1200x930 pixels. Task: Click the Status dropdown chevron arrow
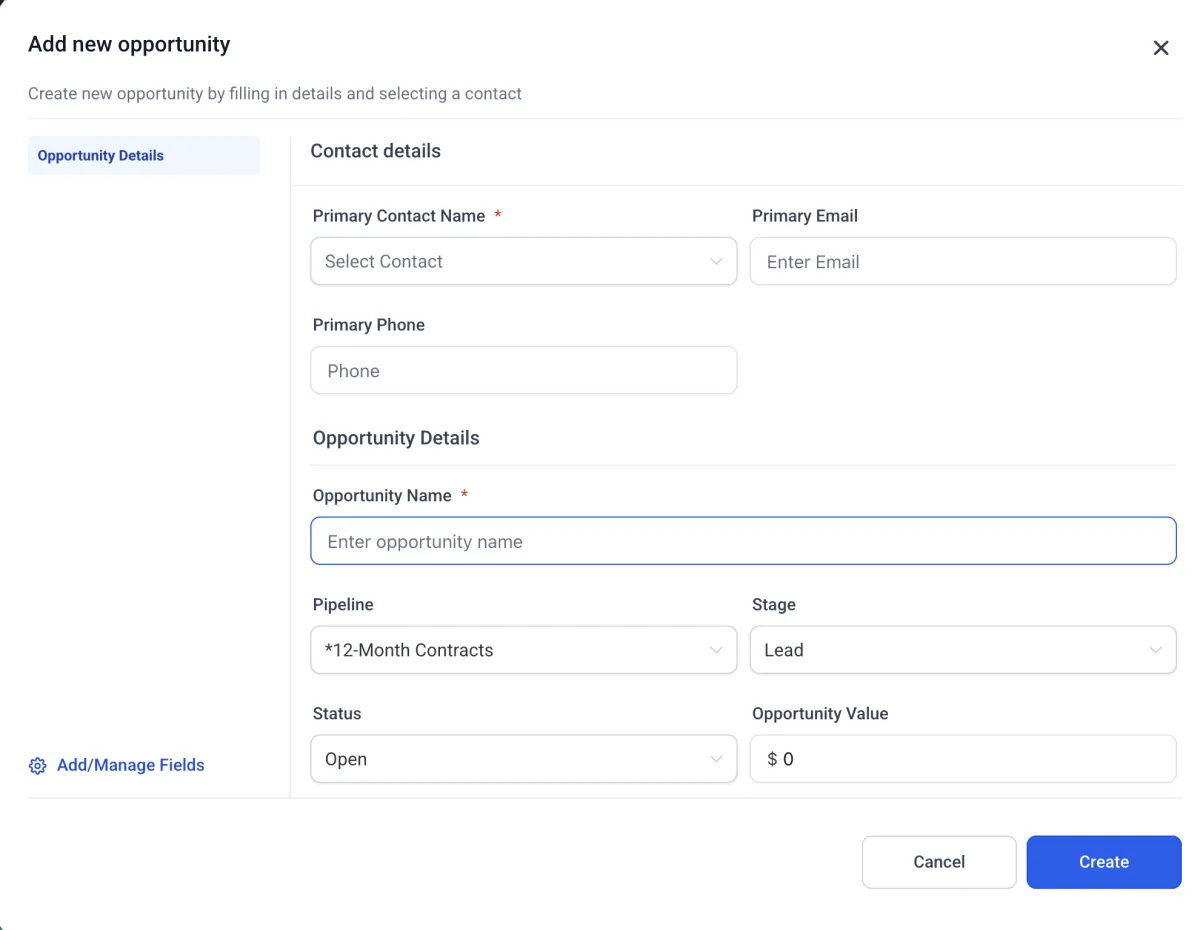pos(716,759)
